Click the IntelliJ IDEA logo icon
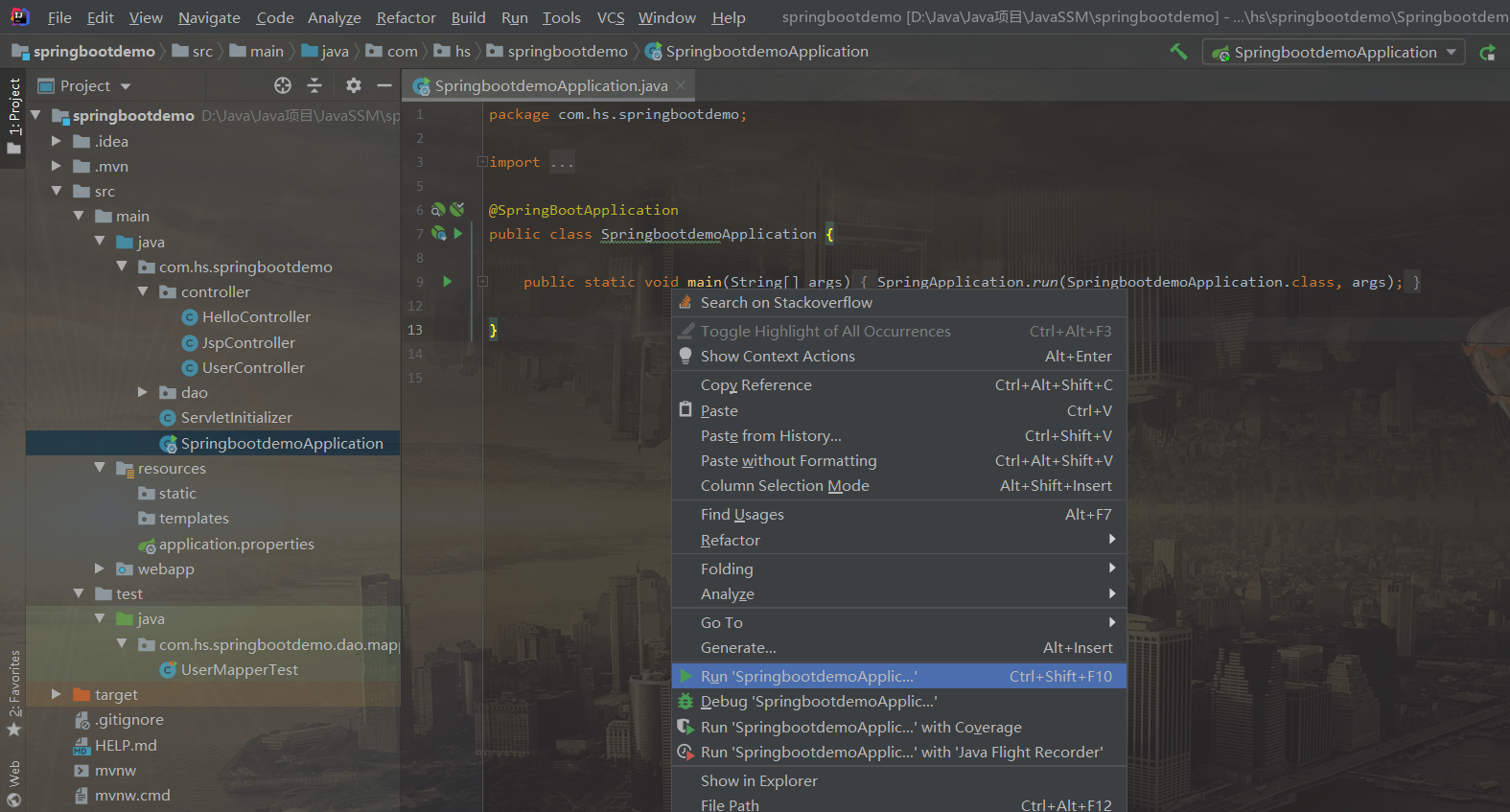Screen dimensions: 1510x812 [x=19, y=16]
